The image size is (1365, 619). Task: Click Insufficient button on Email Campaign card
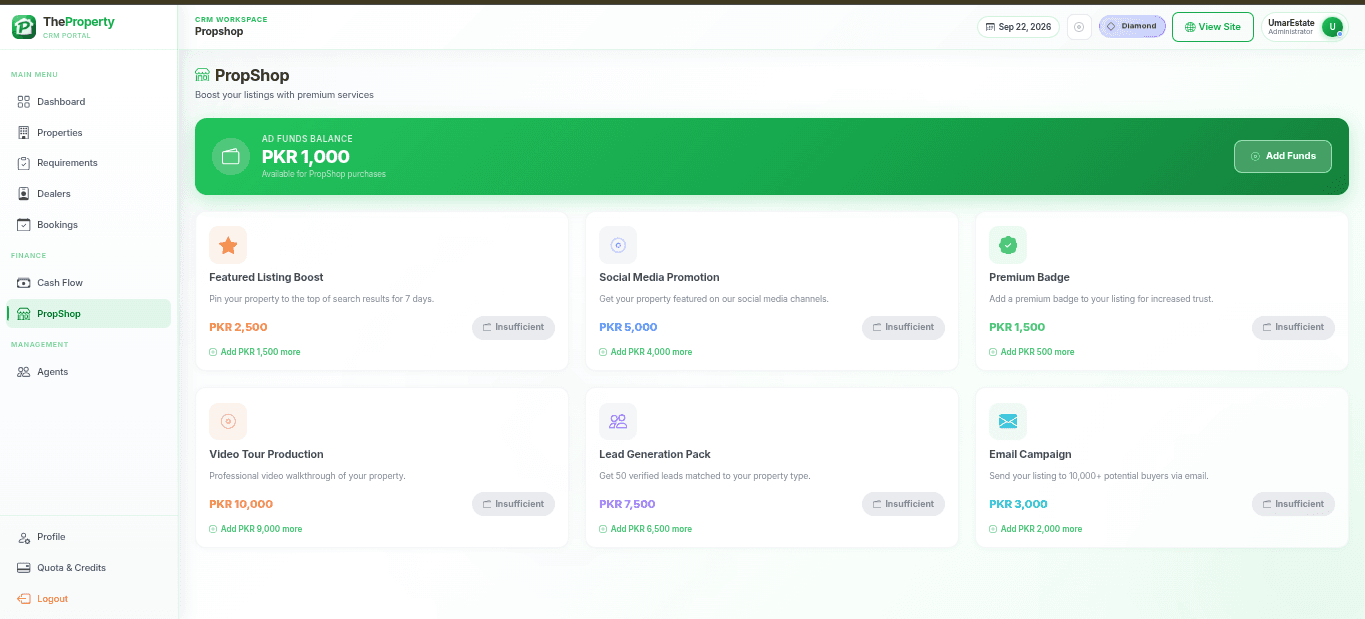tap(1293, 504)
